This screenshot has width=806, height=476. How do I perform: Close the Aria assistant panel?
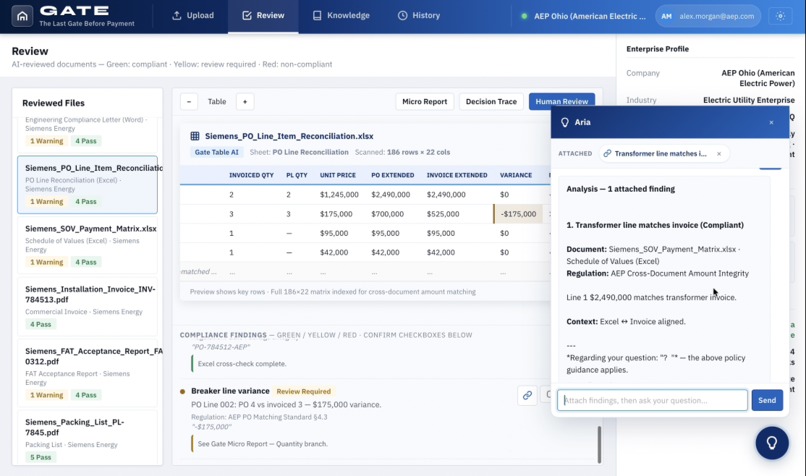(771, 122)
